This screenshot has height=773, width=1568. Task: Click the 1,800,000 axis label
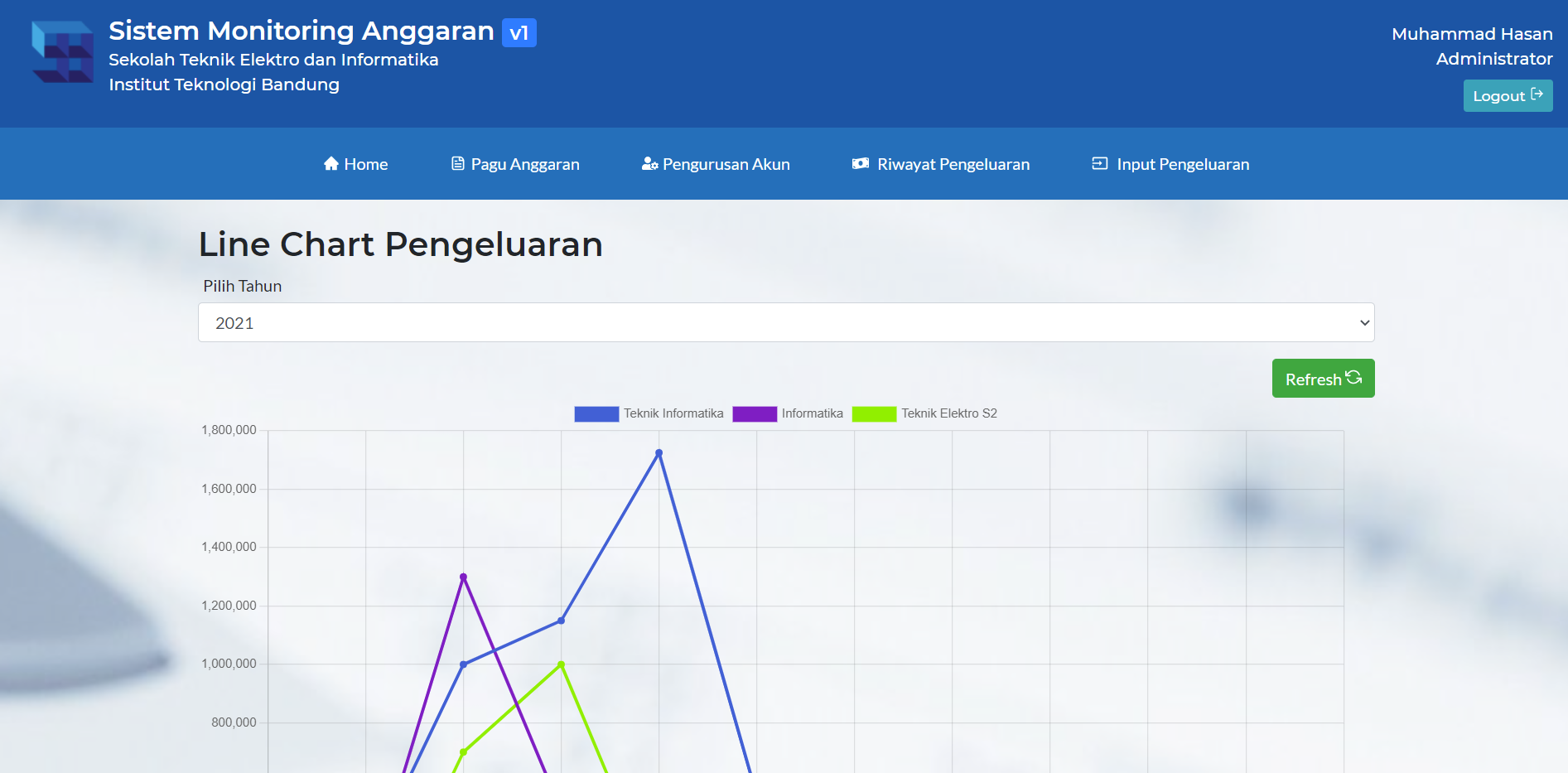(229, 430)
